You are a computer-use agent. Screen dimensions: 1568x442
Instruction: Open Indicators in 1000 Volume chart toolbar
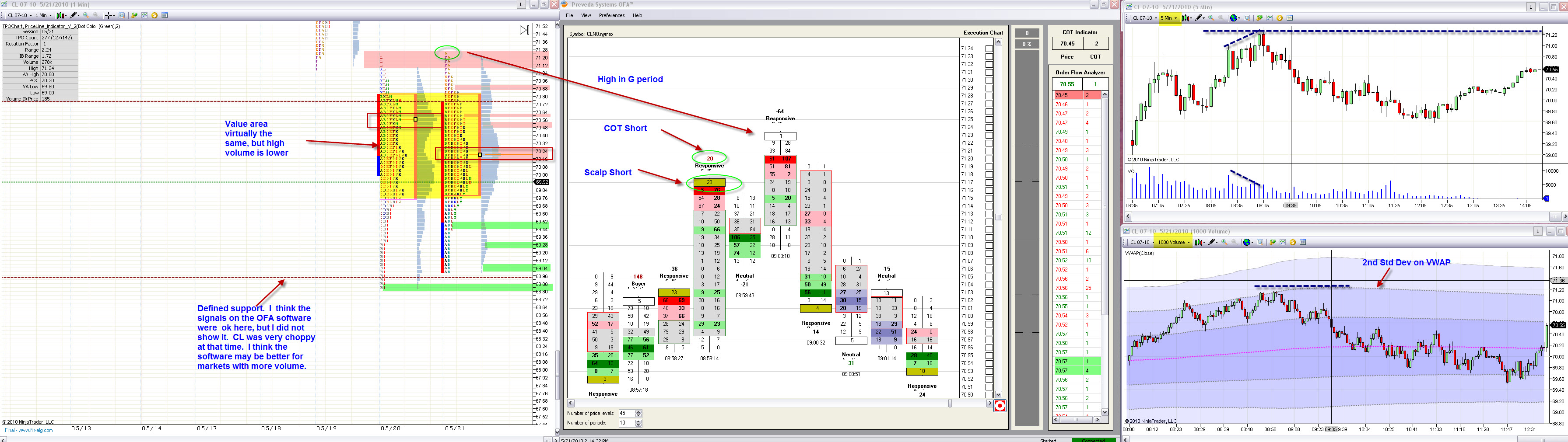point(1283,242)
